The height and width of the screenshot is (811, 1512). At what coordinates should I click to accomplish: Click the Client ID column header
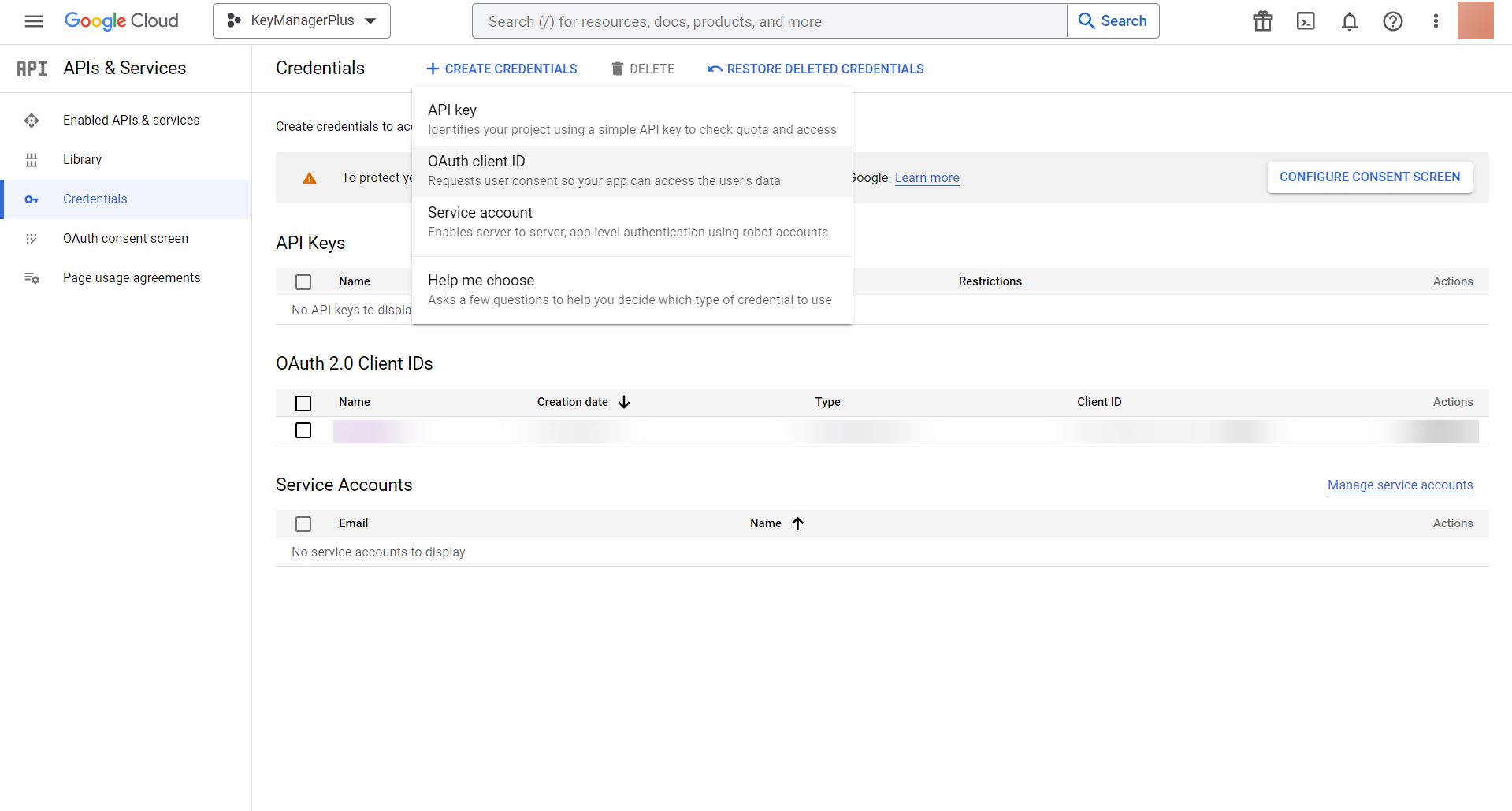coord(1099,402)
